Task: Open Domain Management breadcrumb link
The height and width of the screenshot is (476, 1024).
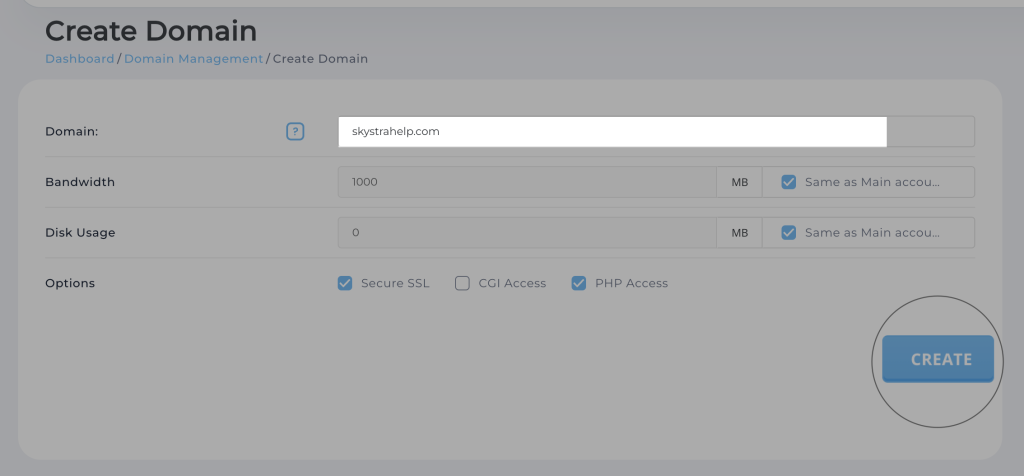Action: 193,59
